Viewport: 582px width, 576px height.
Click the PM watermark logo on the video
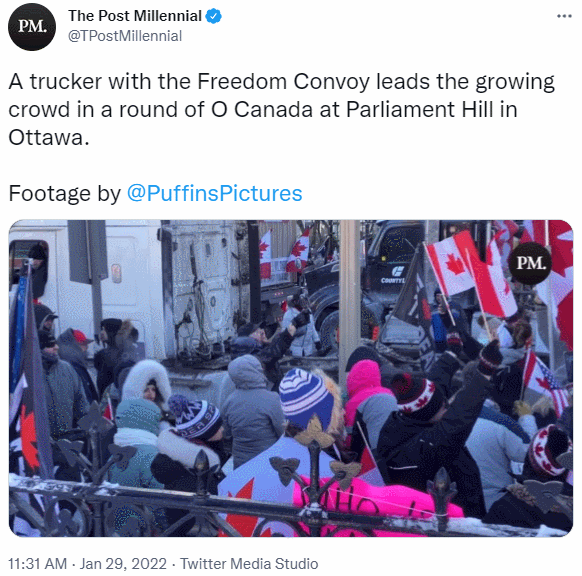[530, 263]
